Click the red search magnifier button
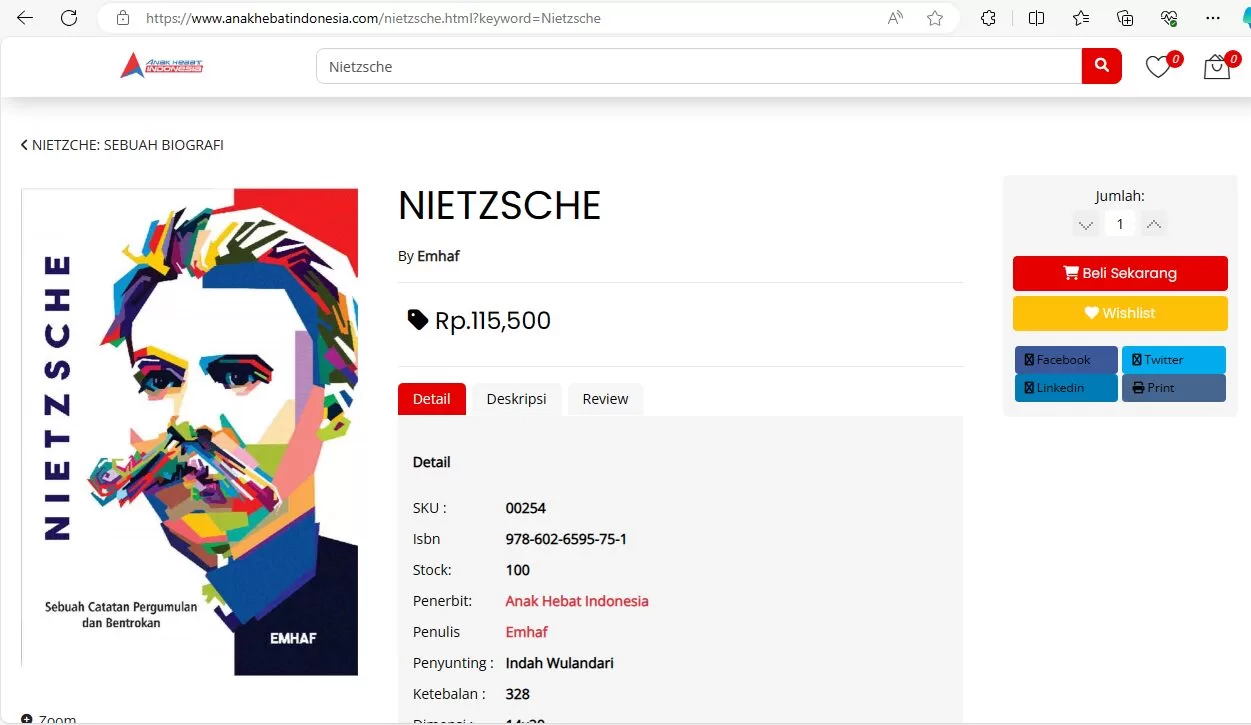Viewport: 1251px width, 725px height. click(x=1101, y=66)
